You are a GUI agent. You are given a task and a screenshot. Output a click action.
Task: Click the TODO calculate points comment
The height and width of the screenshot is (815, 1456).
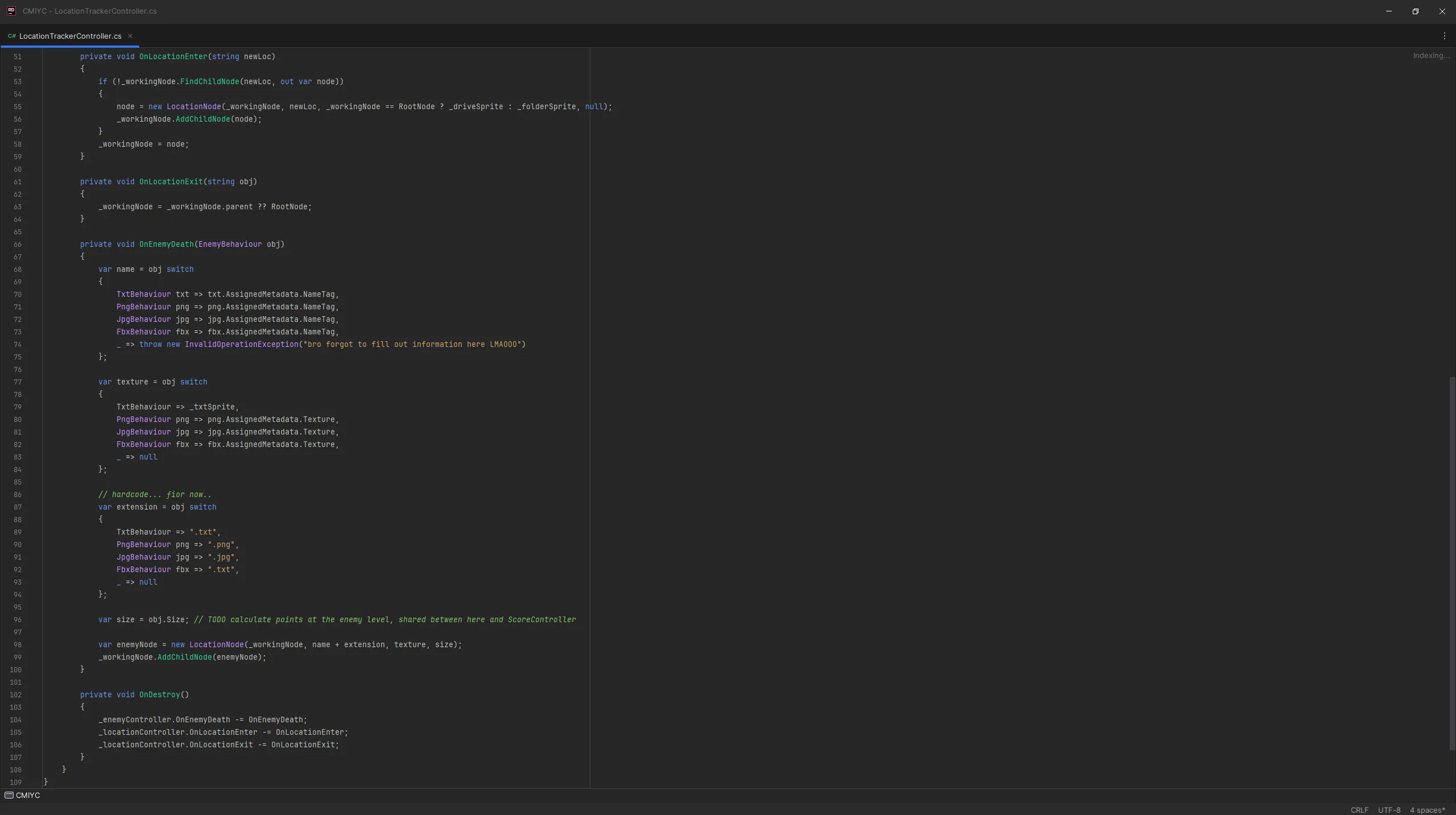pos(384,619)
